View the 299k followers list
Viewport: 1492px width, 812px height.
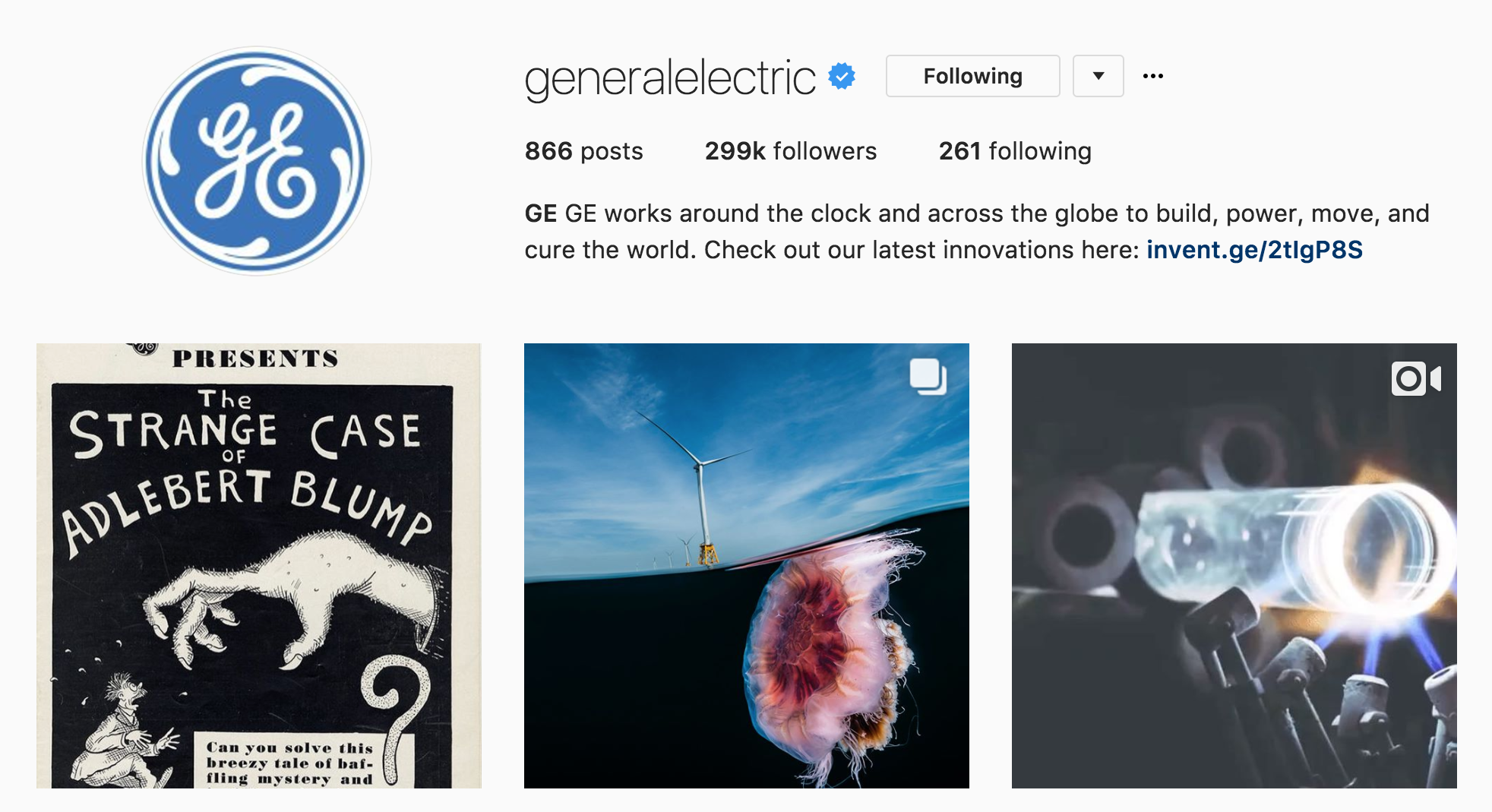pos(791,151)
